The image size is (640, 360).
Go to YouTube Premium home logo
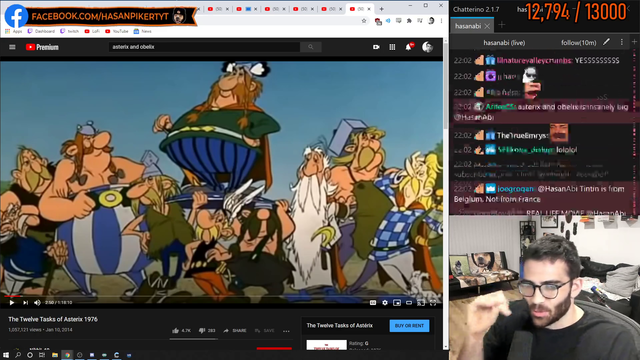coord(42,47)
